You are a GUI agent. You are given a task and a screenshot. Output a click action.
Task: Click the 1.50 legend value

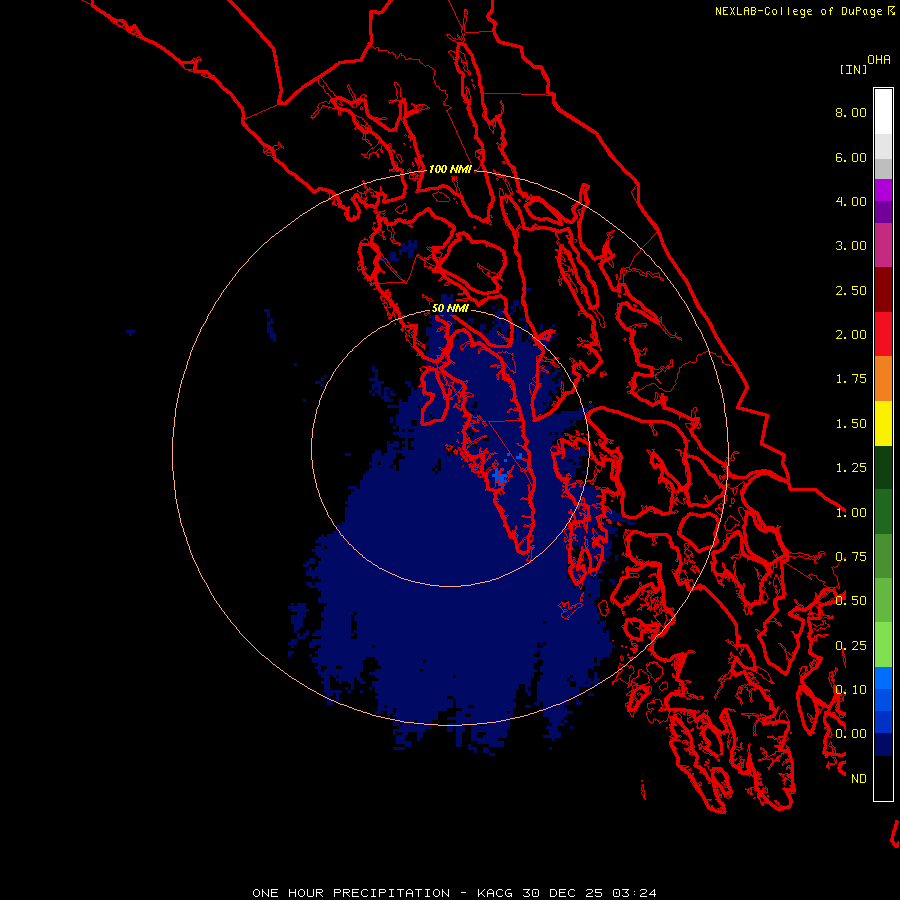pyautogui.click(x=851, y=424)
